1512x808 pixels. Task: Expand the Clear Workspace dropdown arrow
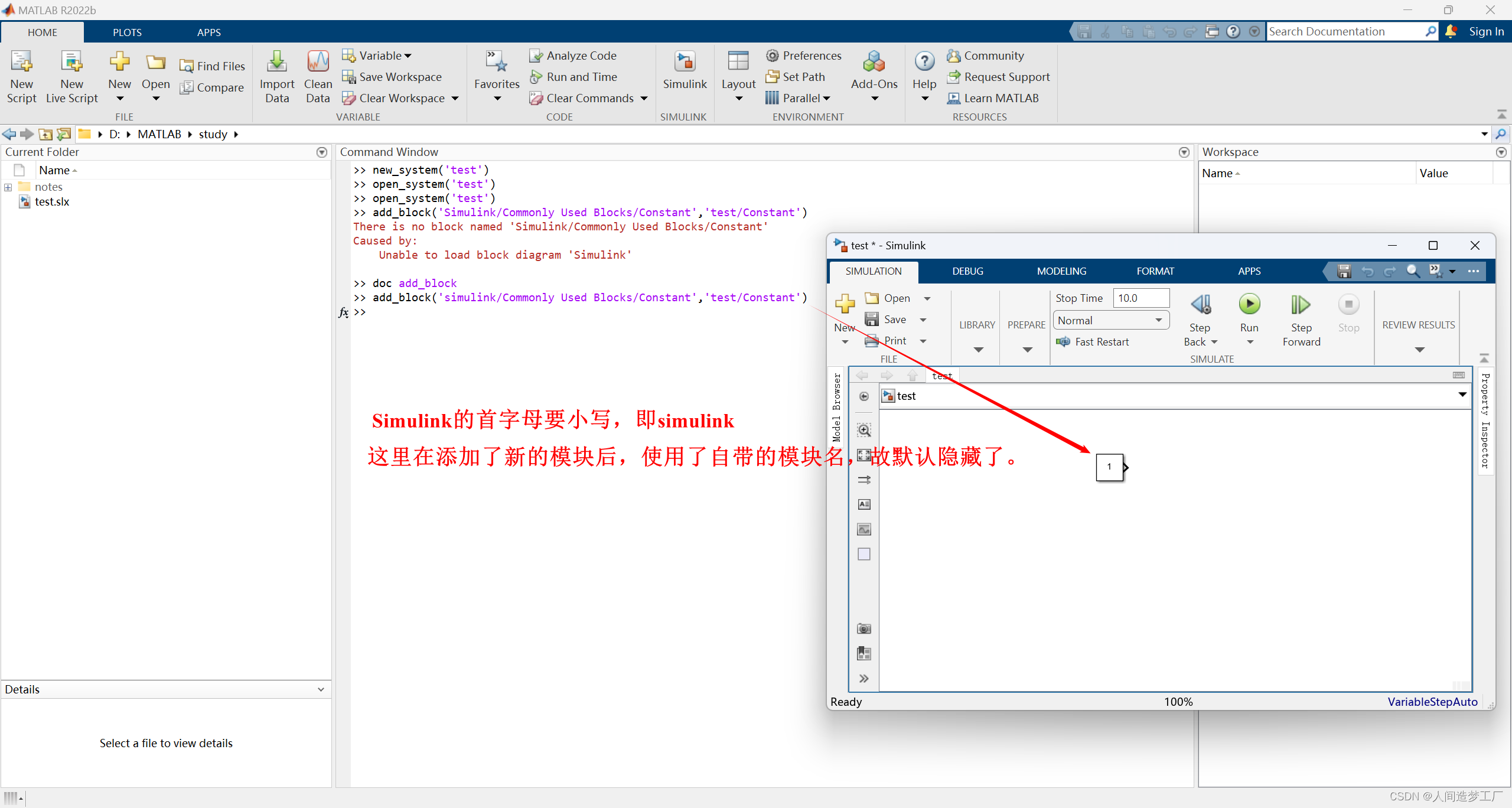tap(455, 99)
